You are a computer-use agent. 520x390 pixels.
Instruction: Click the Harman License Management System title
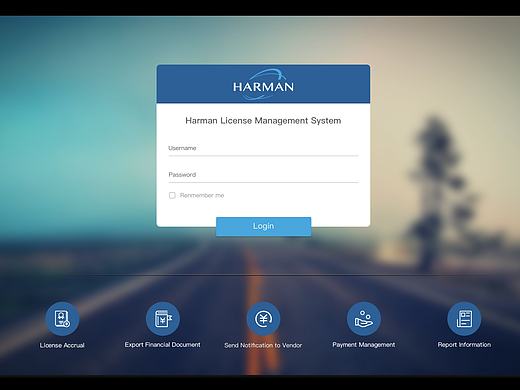(263, 121)
